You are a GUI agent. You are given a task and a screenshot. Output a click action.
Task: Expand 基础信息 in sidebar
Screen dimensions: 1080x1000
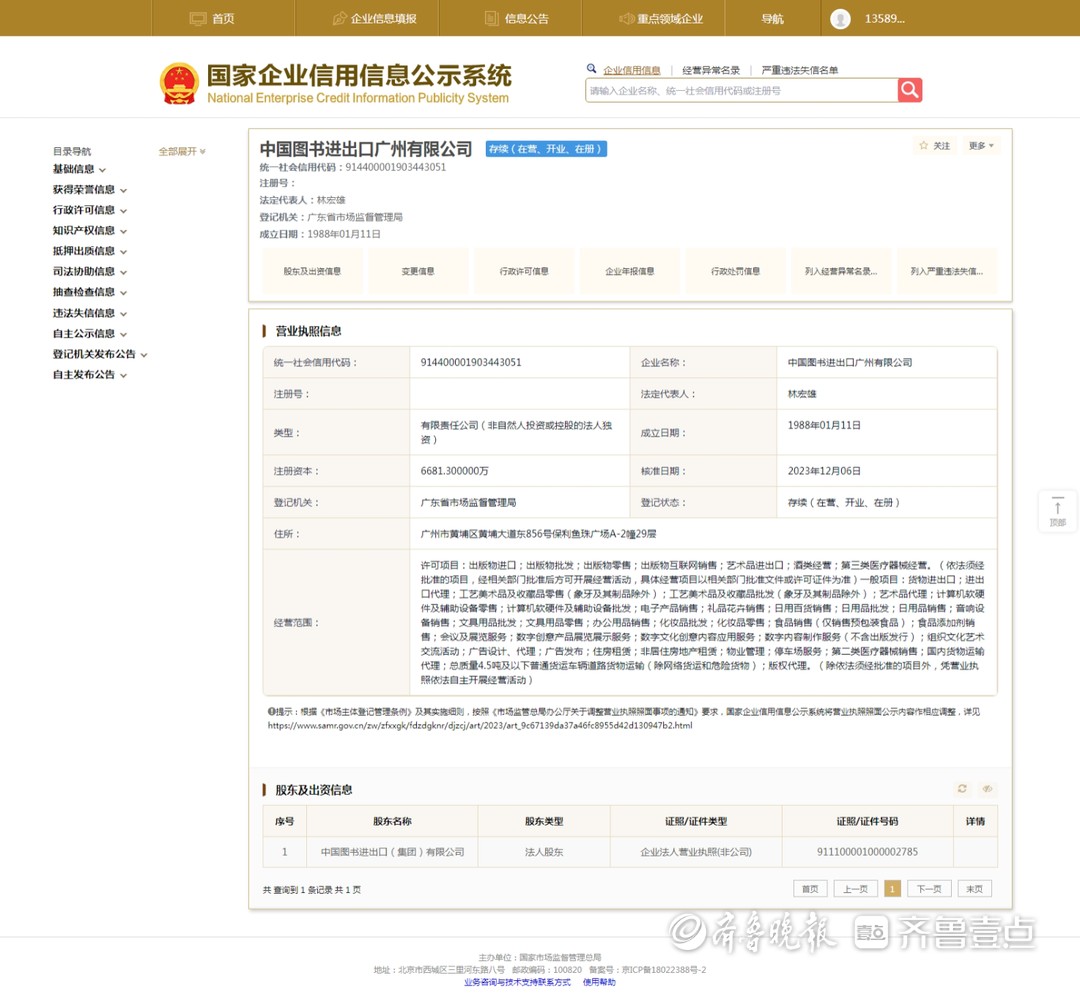79,169
